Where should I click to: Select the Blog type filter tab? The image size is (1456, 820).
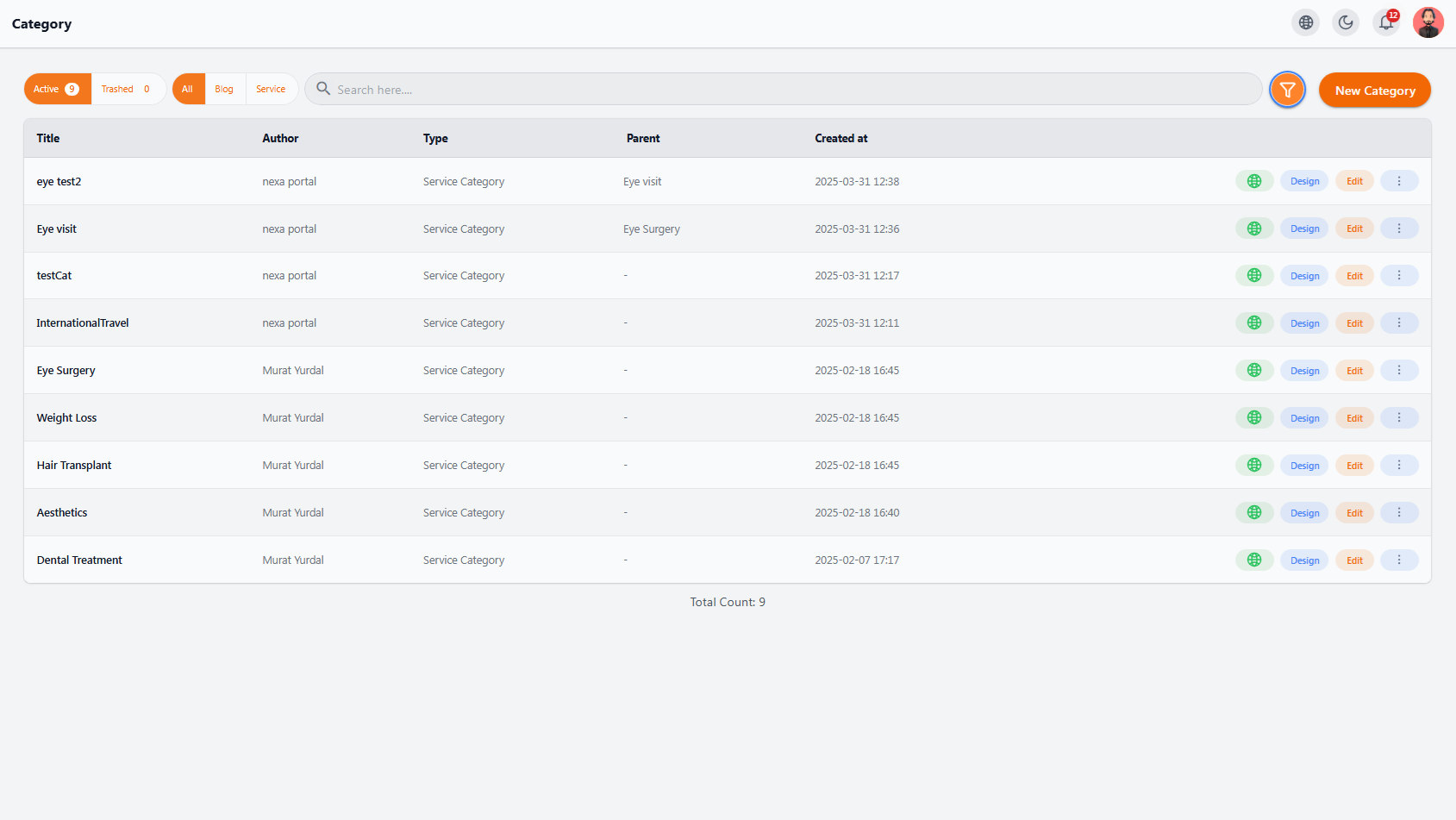[x=224, y=89]
